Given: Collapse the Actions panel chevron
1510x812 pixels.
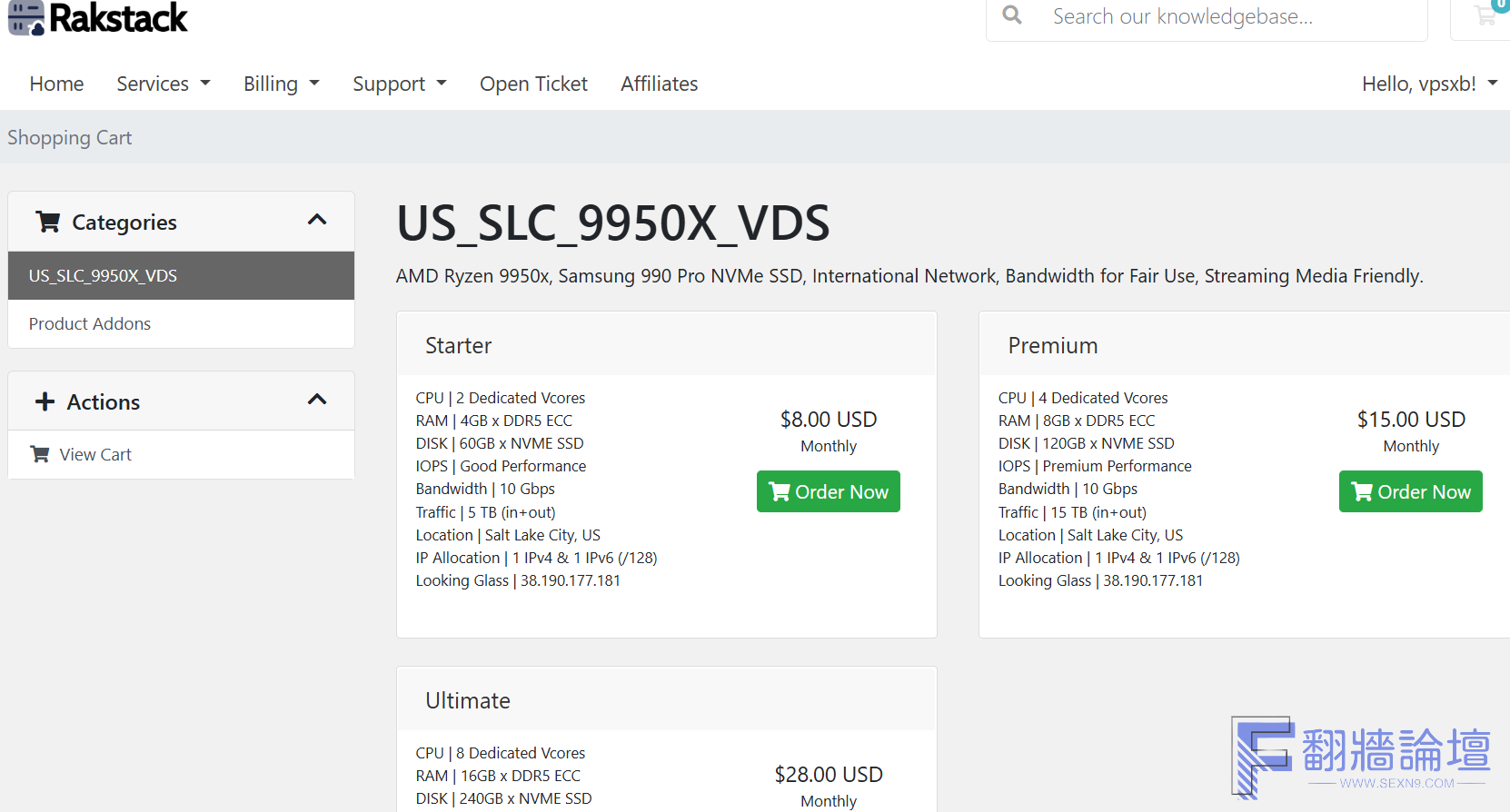Looking at the screenshot, I should [x=317, y=400].
